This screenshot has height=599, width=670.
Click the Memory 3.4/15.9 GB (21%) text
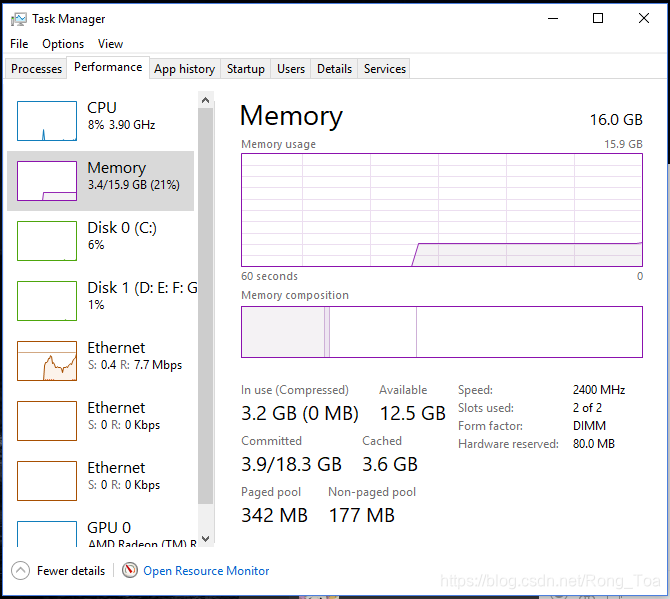coord(134,185)
